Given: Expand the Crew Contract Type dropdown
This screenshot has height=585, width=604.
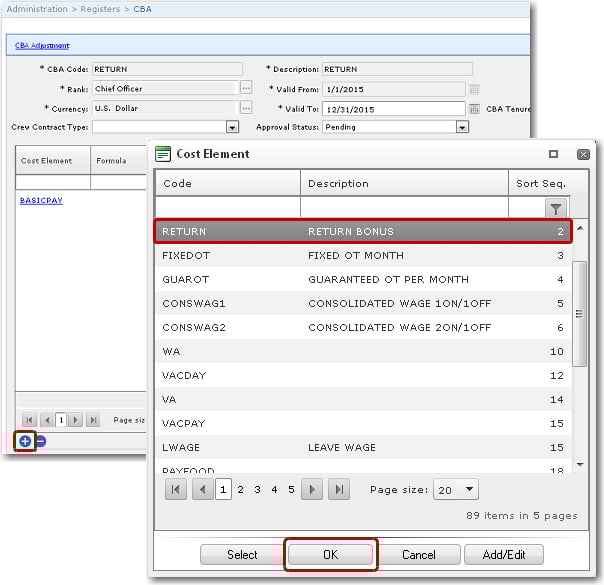Looking at the screenshot, I should (232, 127).
